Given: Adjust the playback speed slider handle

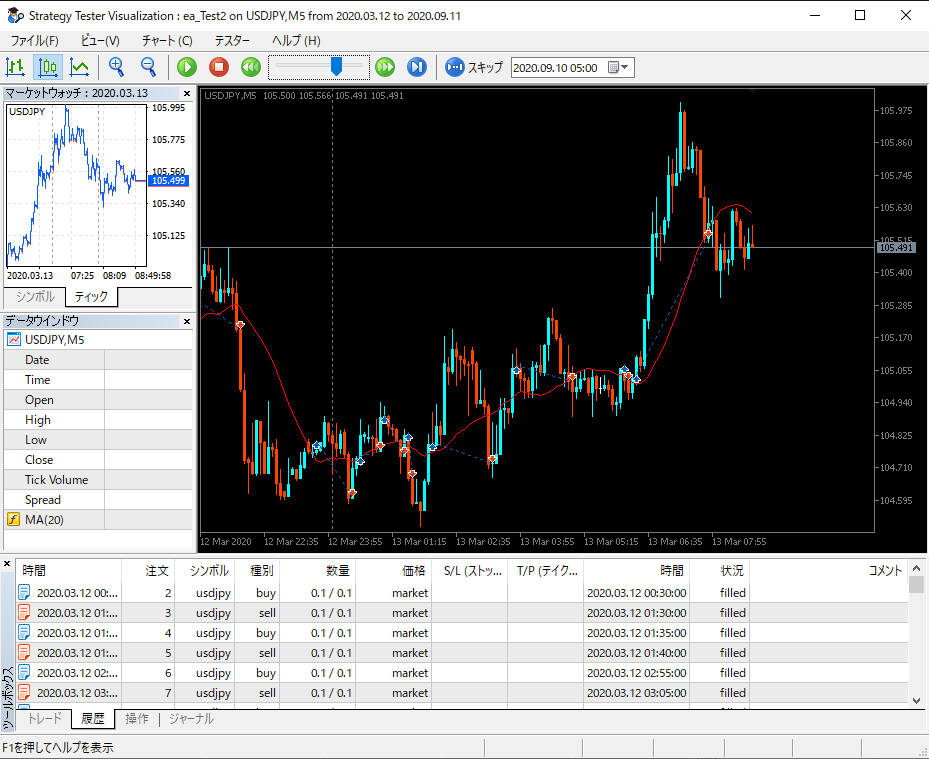Looking at the screenshot, I should click(337, 66).
